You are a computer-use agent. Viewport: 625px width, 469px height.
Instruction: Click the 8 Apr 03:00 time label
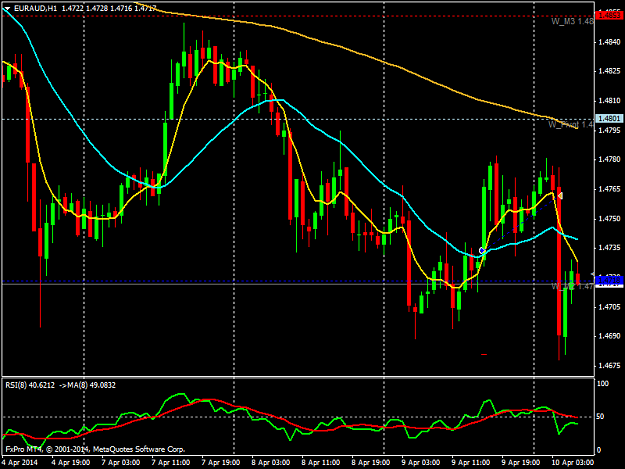tap(271, 463)
